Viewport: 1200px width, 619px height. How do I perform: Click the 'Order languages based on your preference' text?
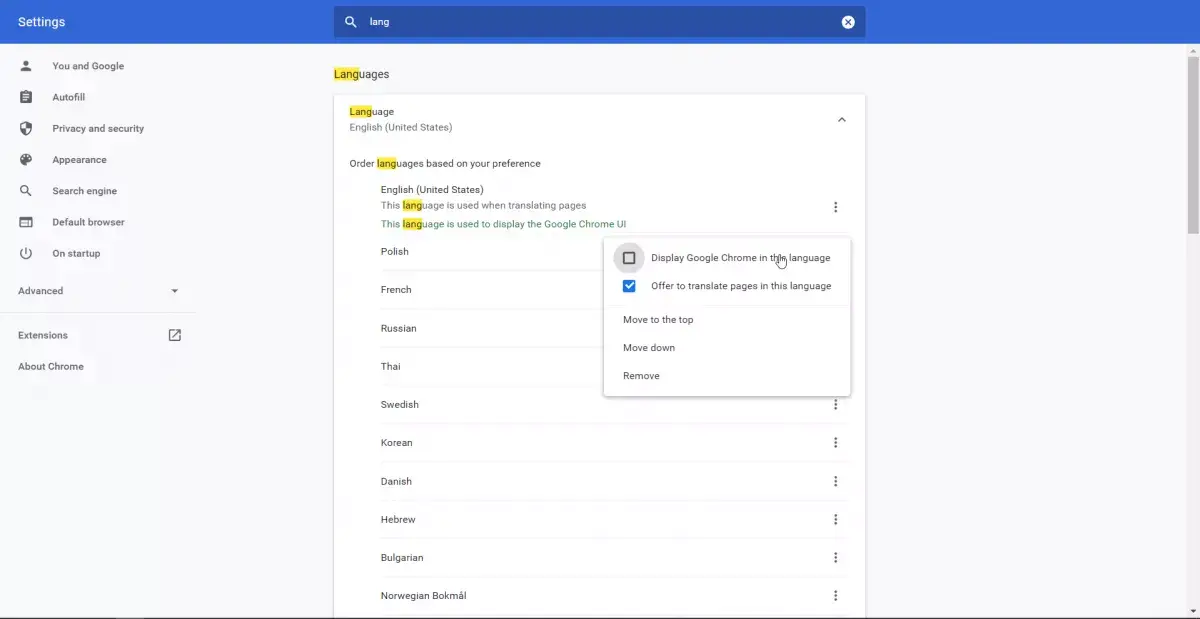(x=445, y=163)
